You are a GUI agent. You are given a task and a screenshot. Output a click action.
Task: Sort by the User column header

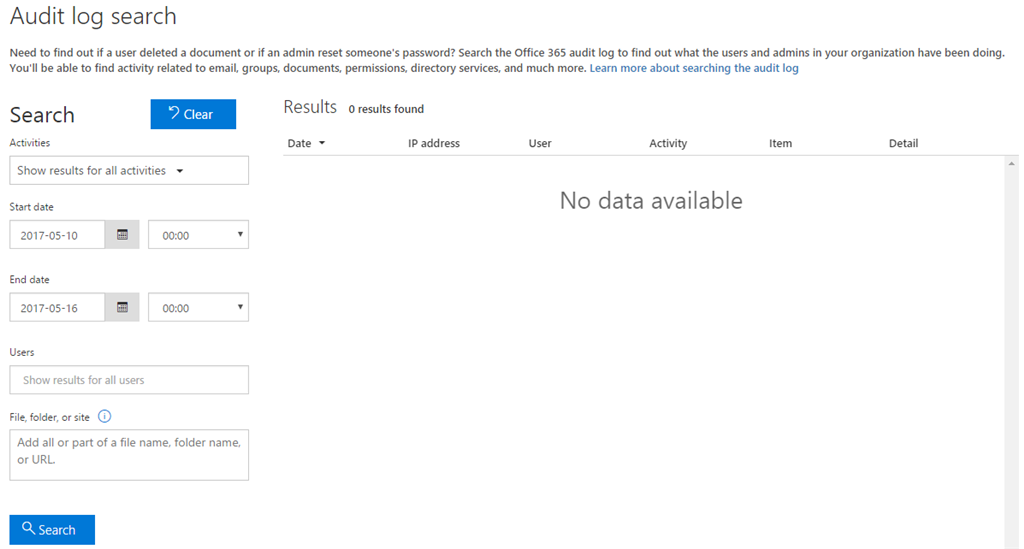(540, 143)
